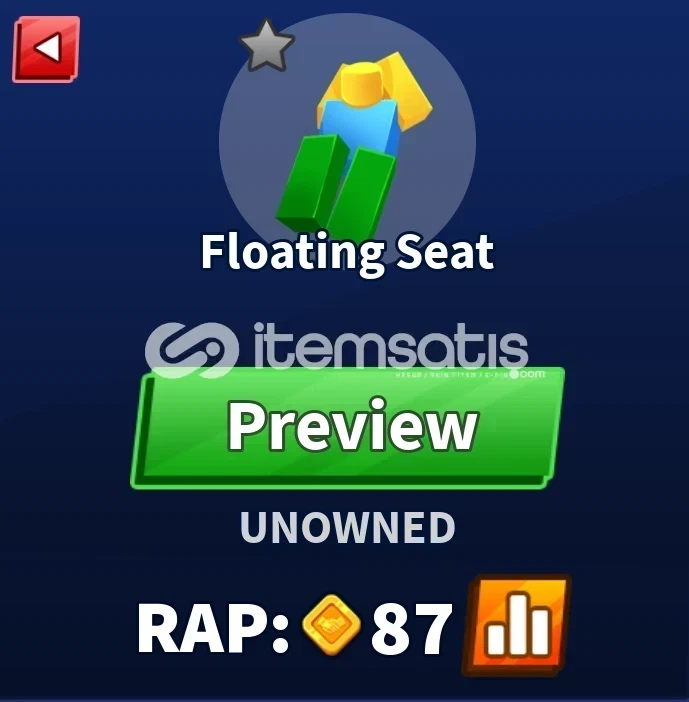The height and width of the screenshot is (702, 689).
Task: Go back using the red arrow button
Action: (x=46, y=49)
